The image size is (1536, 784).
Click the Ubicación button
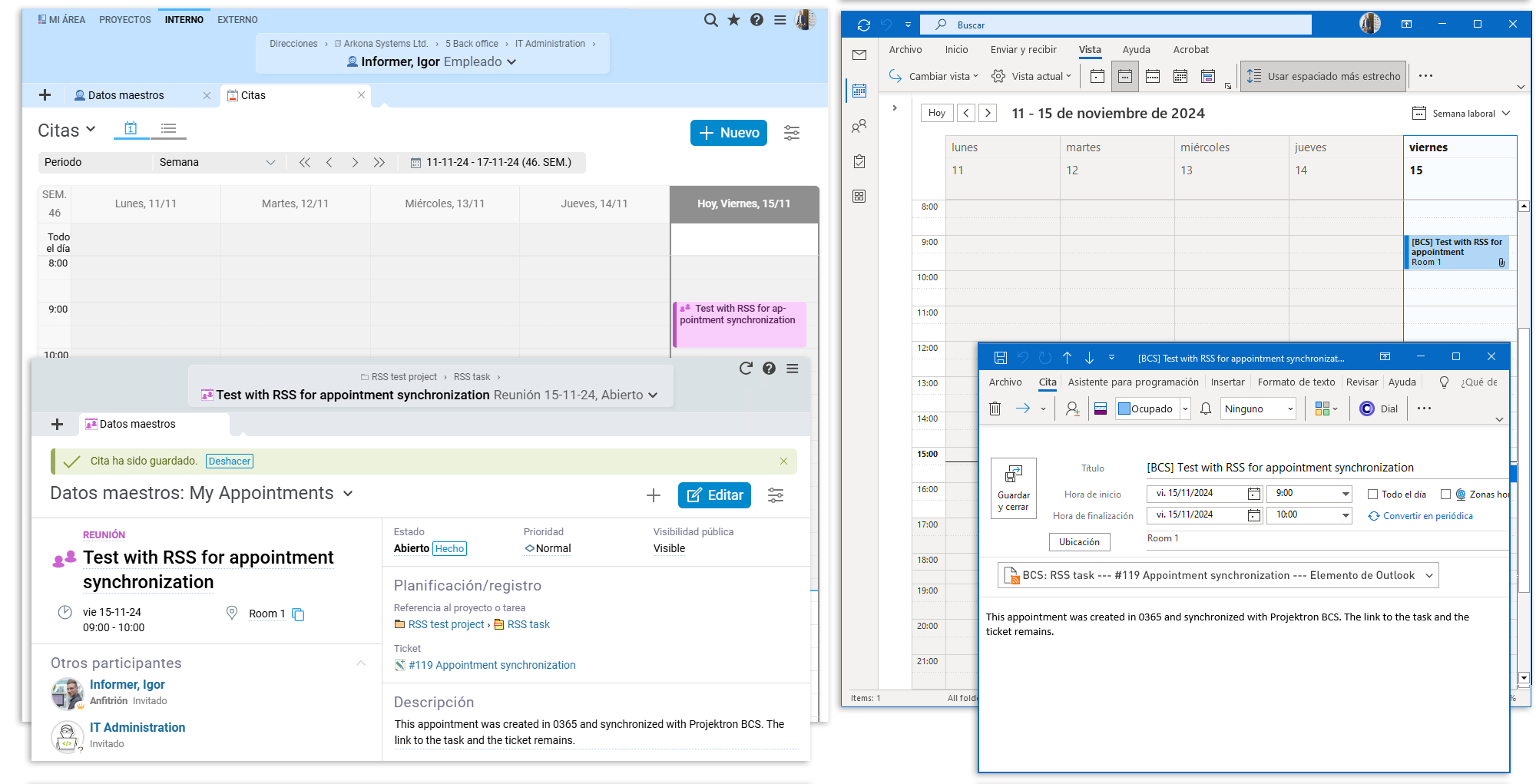pyautogui.click(x=1080, y=542)
